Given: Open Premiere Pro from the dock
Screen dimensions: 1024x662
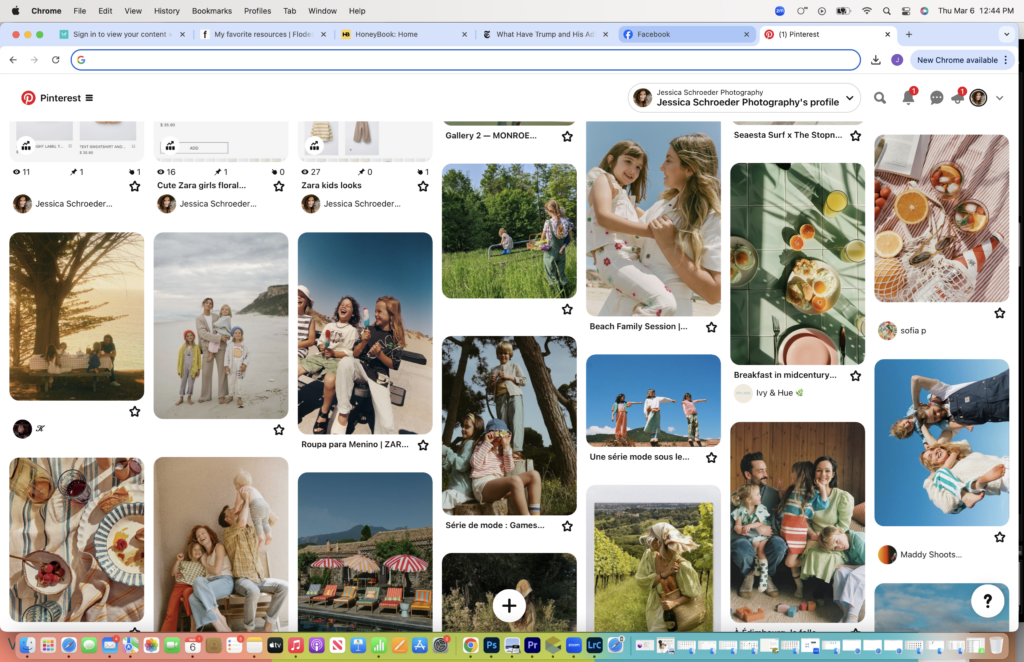Looking at the screenshot, I should pyautogui.click(x=532, y=646).
